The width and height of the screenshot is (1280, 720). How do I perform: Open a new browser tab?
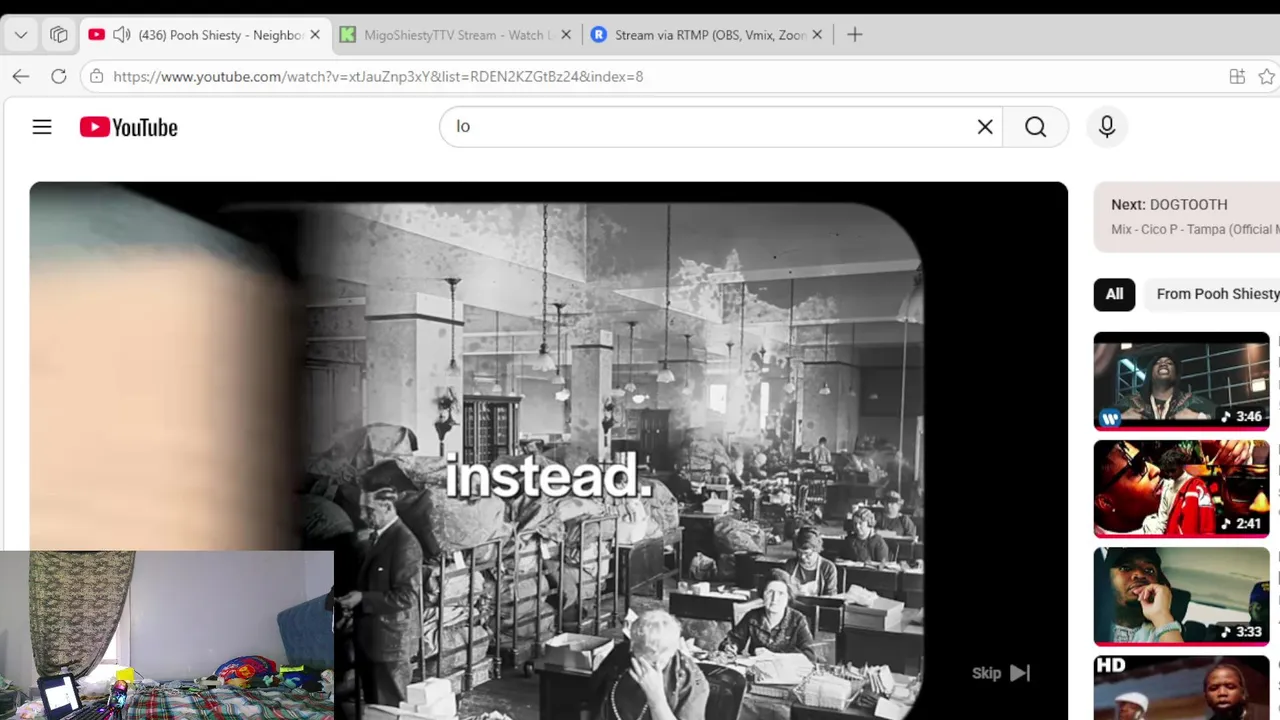(854, 35)
